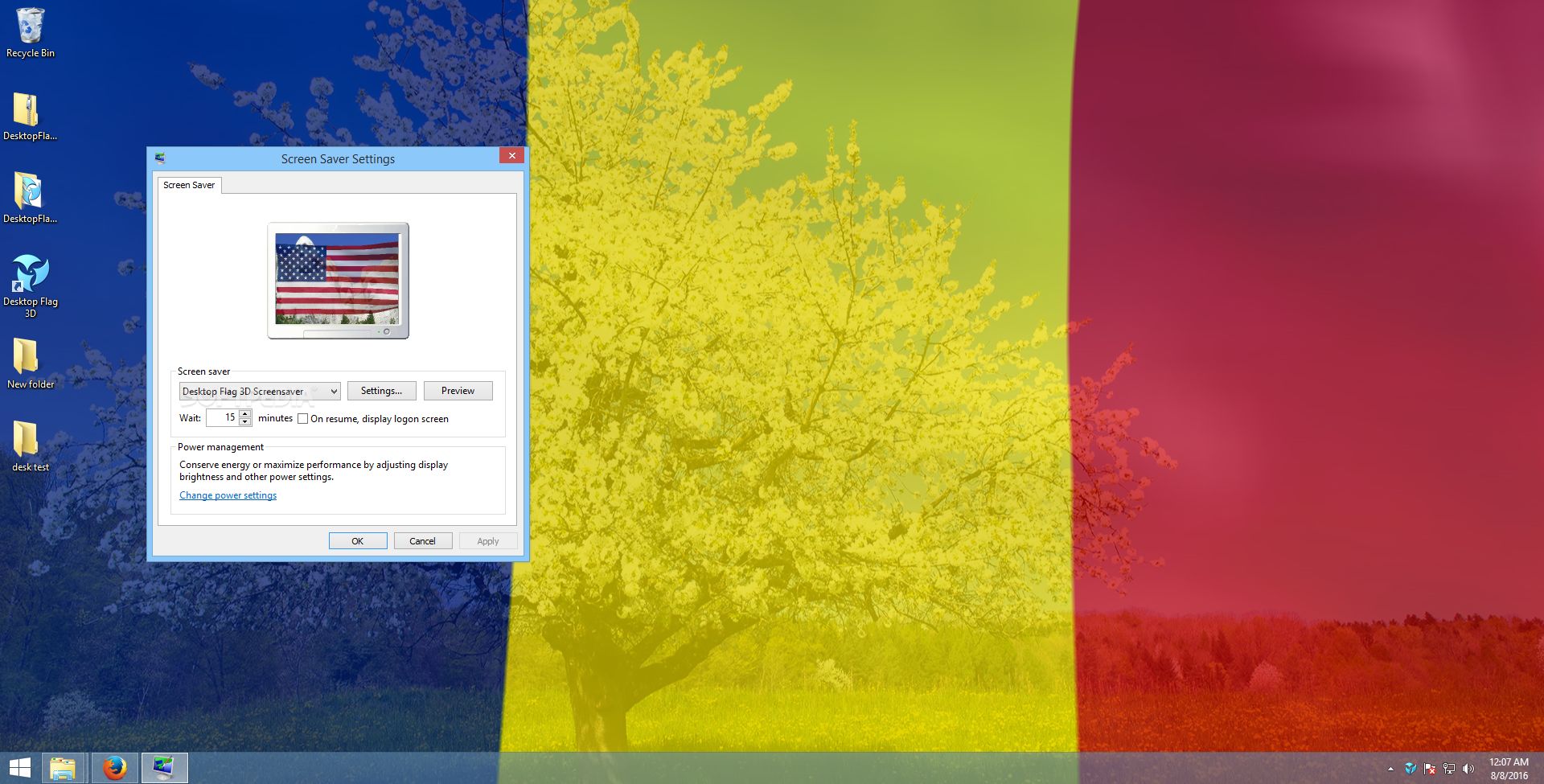Open the Desktop Flag 3D Screensaver dropdown
Image resolution: width=1544 pixels, height=784 pixels.
coord(260,391)
